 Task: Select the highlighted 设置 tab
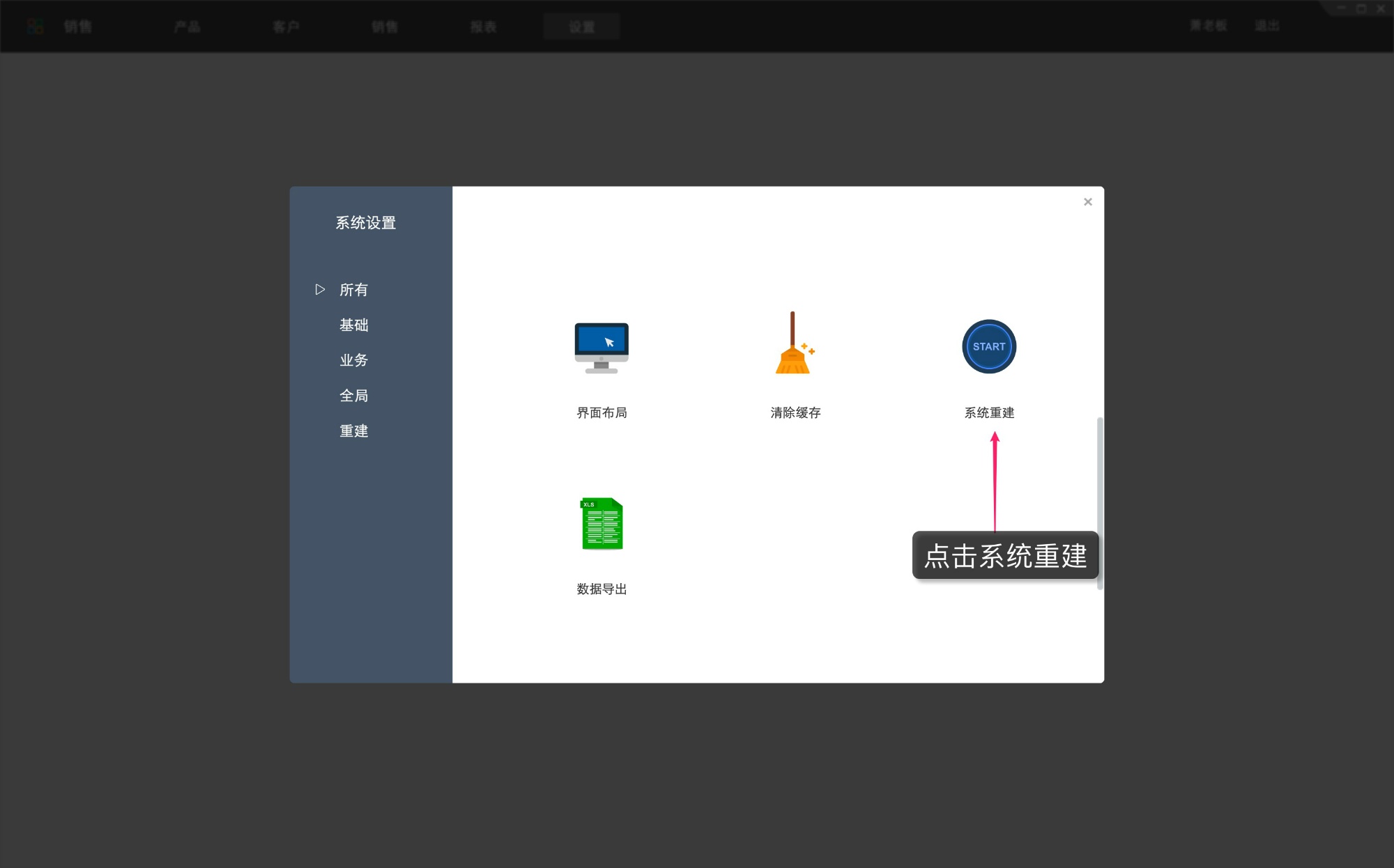click(581, 26)
